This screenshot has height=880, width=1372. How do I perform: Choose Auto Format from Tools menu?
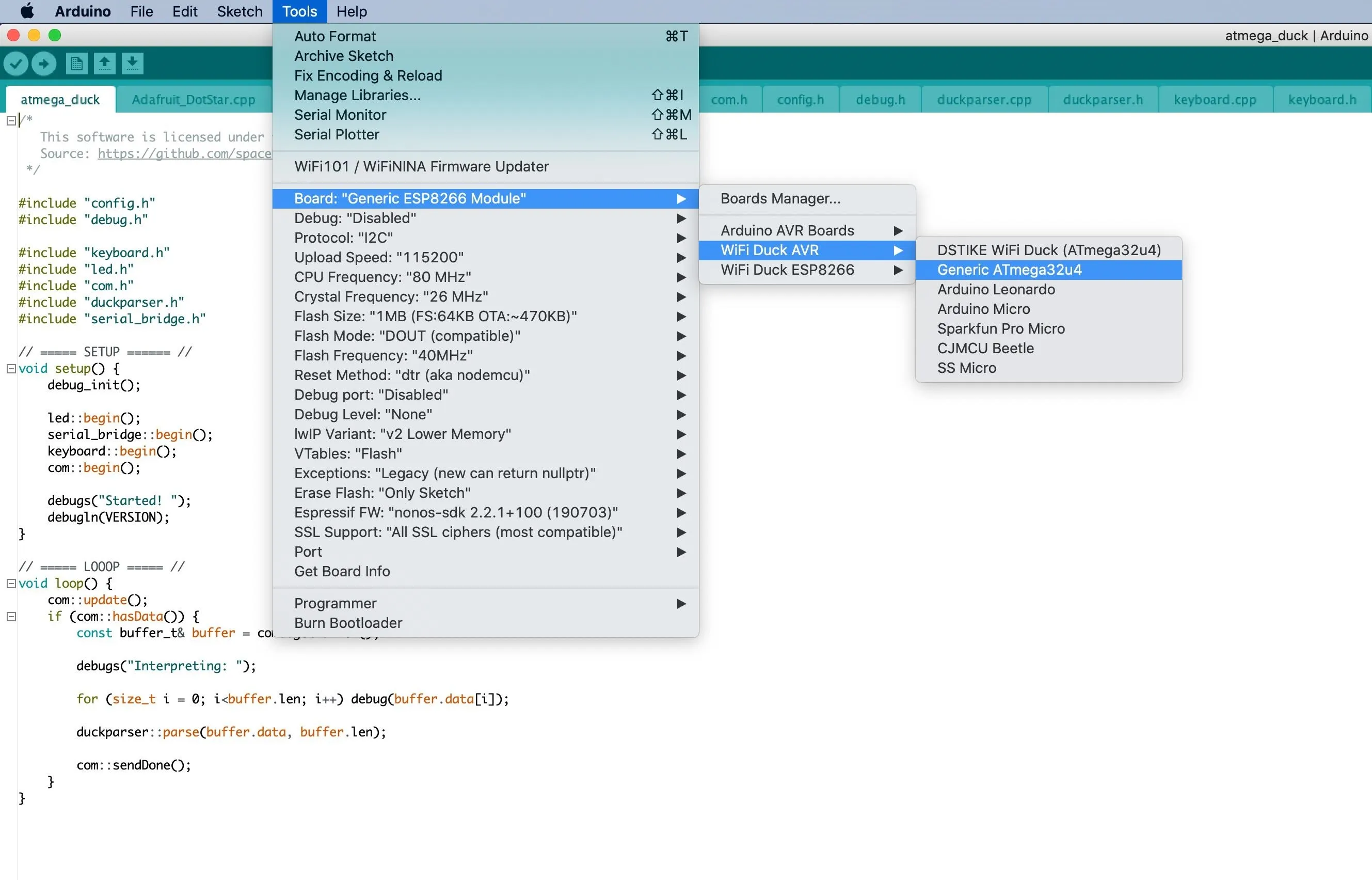pyautogui.click(x=486, y=36)
